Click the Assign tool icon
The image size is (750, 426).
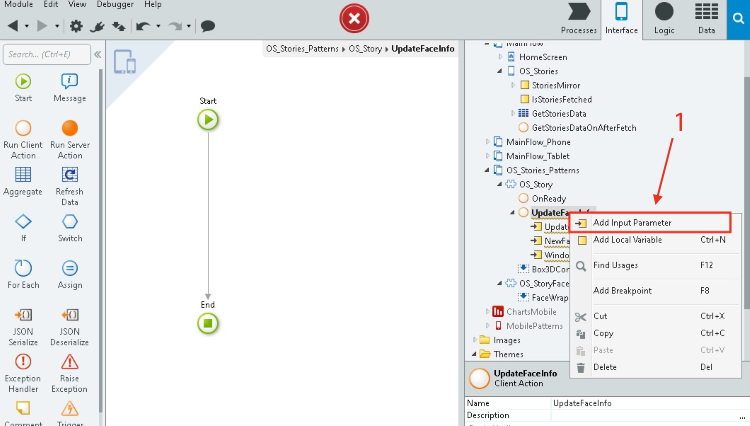click(x=70, y=268)
